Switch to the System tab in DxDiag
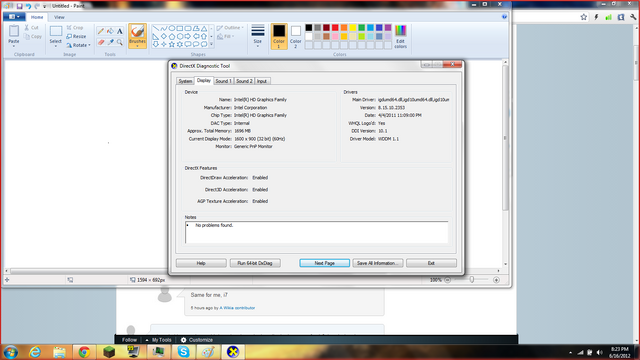This screenshot has height=360, width=640. pyautogui.click(x=185, y=81)
